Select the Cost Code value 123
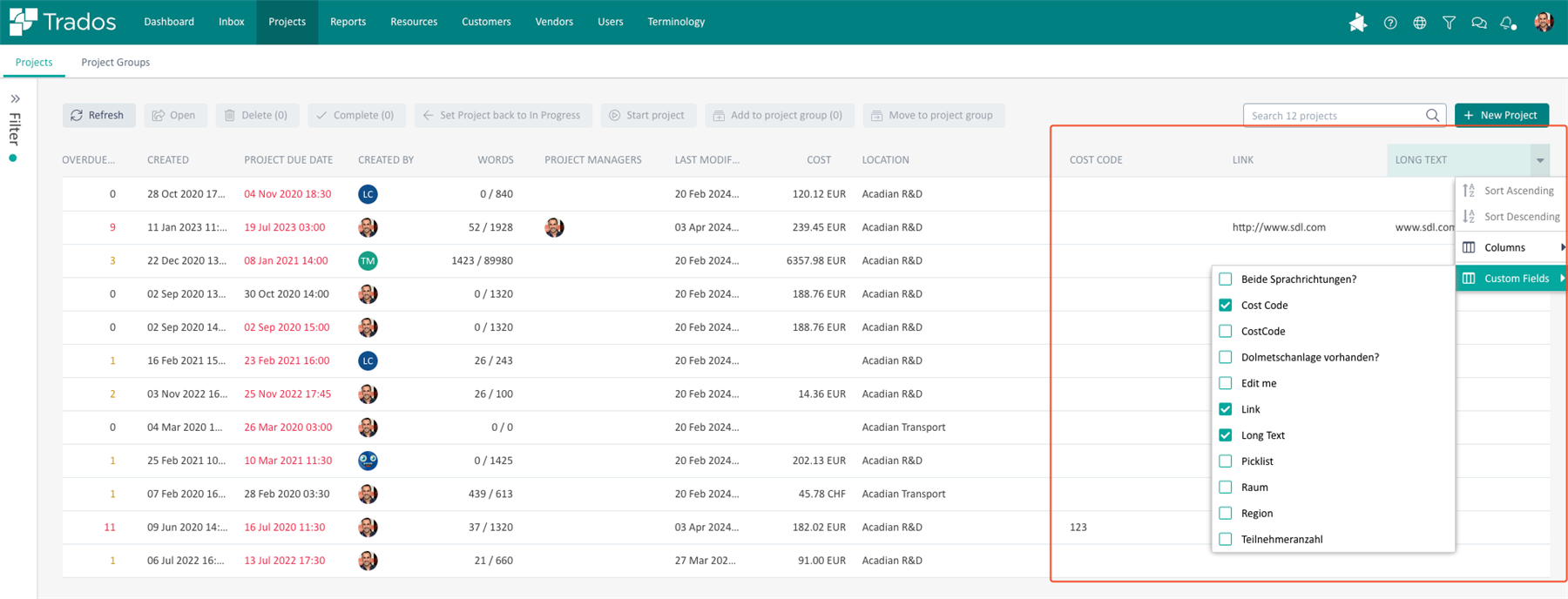The width and height of the screenshot is (1568, 599). [1078, 528]
